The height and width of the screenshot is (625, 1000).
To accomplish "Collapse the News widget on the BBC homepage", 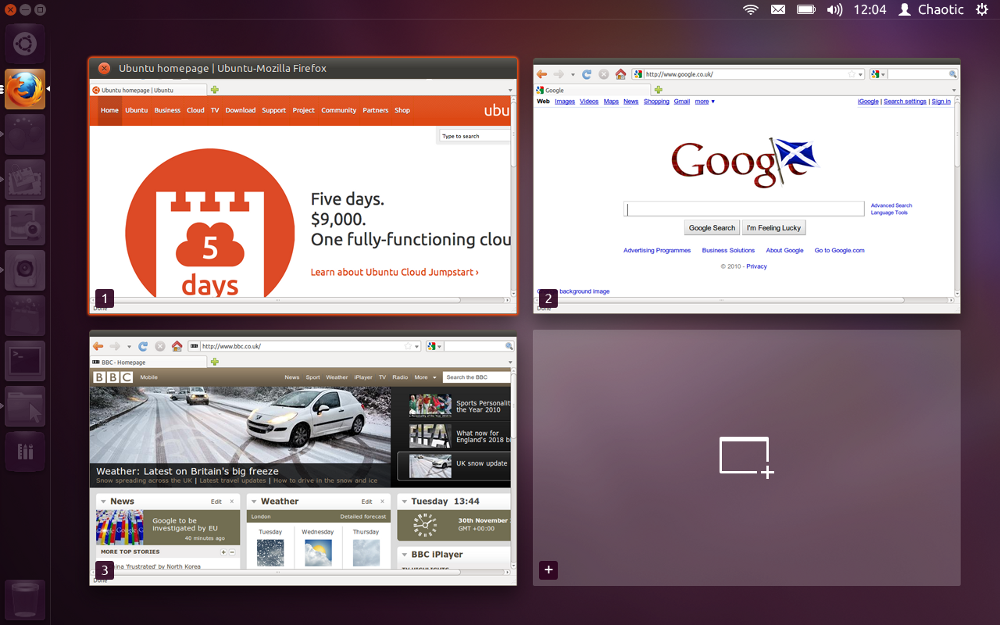I will coord(104,501).
